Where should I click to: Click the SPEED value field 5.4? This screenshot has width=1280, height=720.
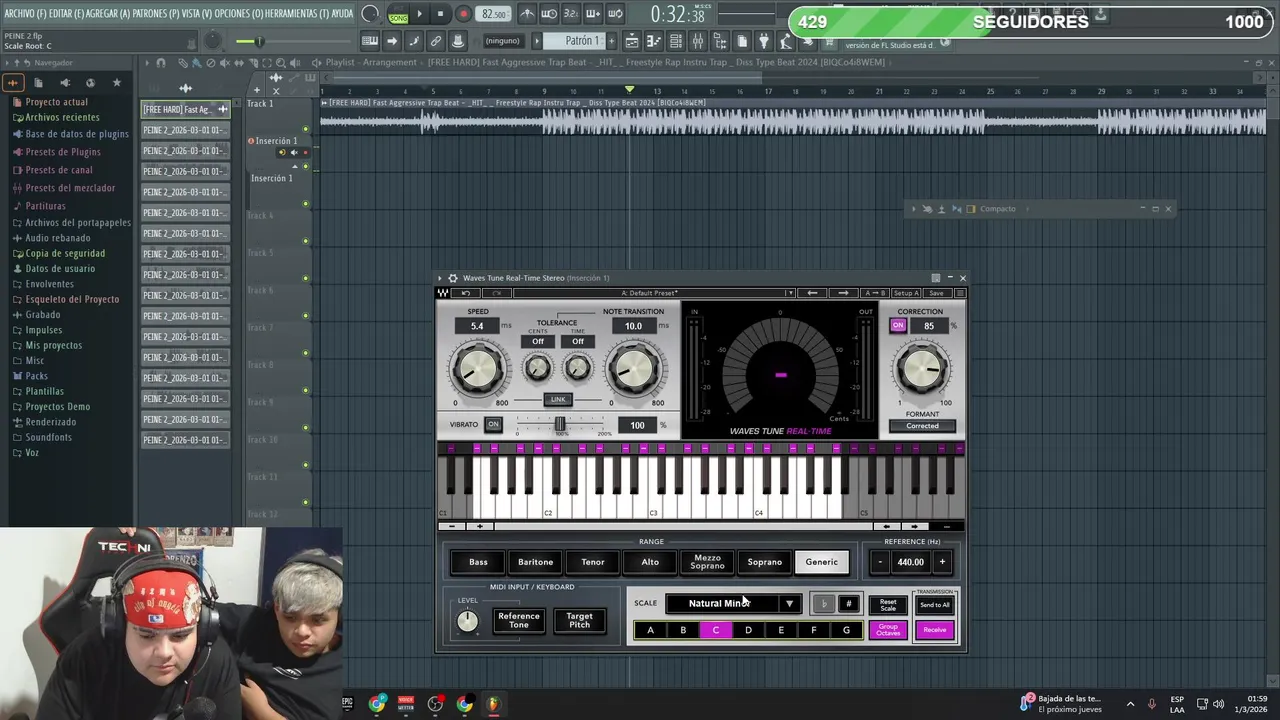(x=477, y=326)
